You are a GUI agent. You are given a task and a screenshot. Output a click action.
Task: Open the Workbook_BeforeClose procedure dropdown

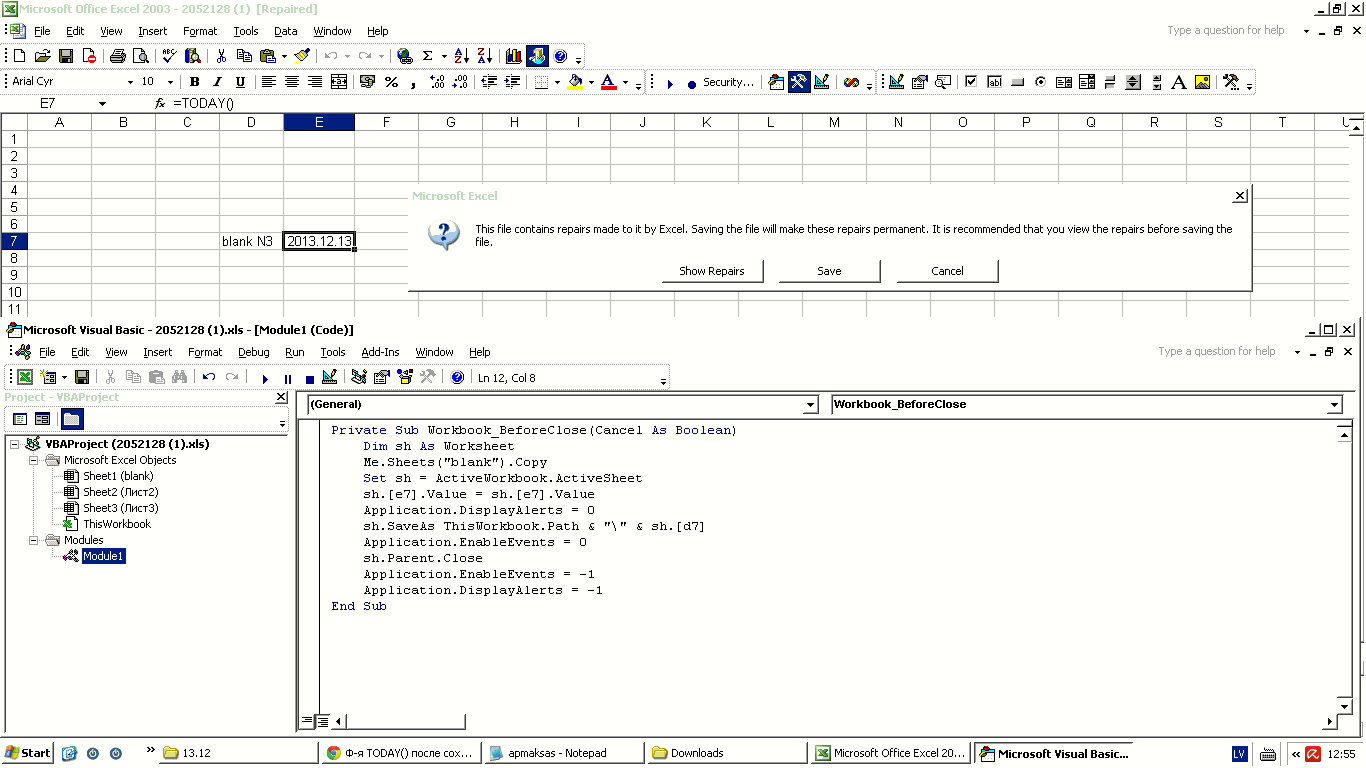[1334, 405]
